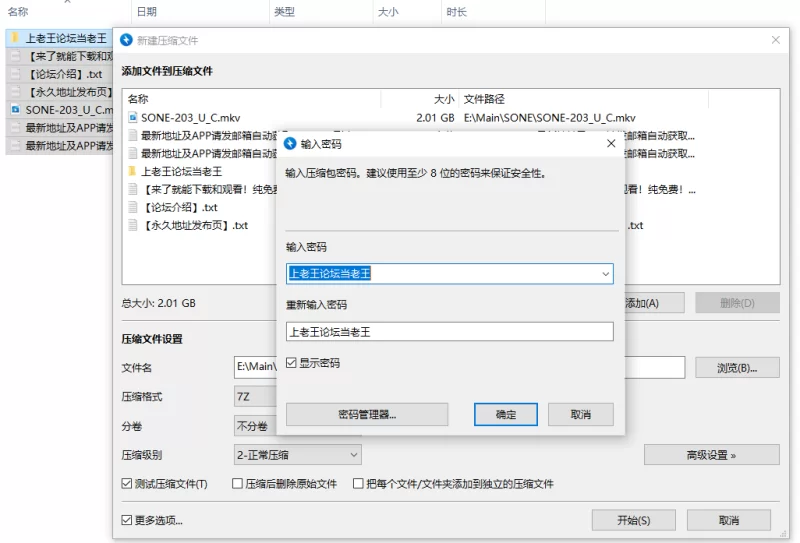800x543 pixels.
Task: Click the 高级设置 » button
Action: pos(712,455)
